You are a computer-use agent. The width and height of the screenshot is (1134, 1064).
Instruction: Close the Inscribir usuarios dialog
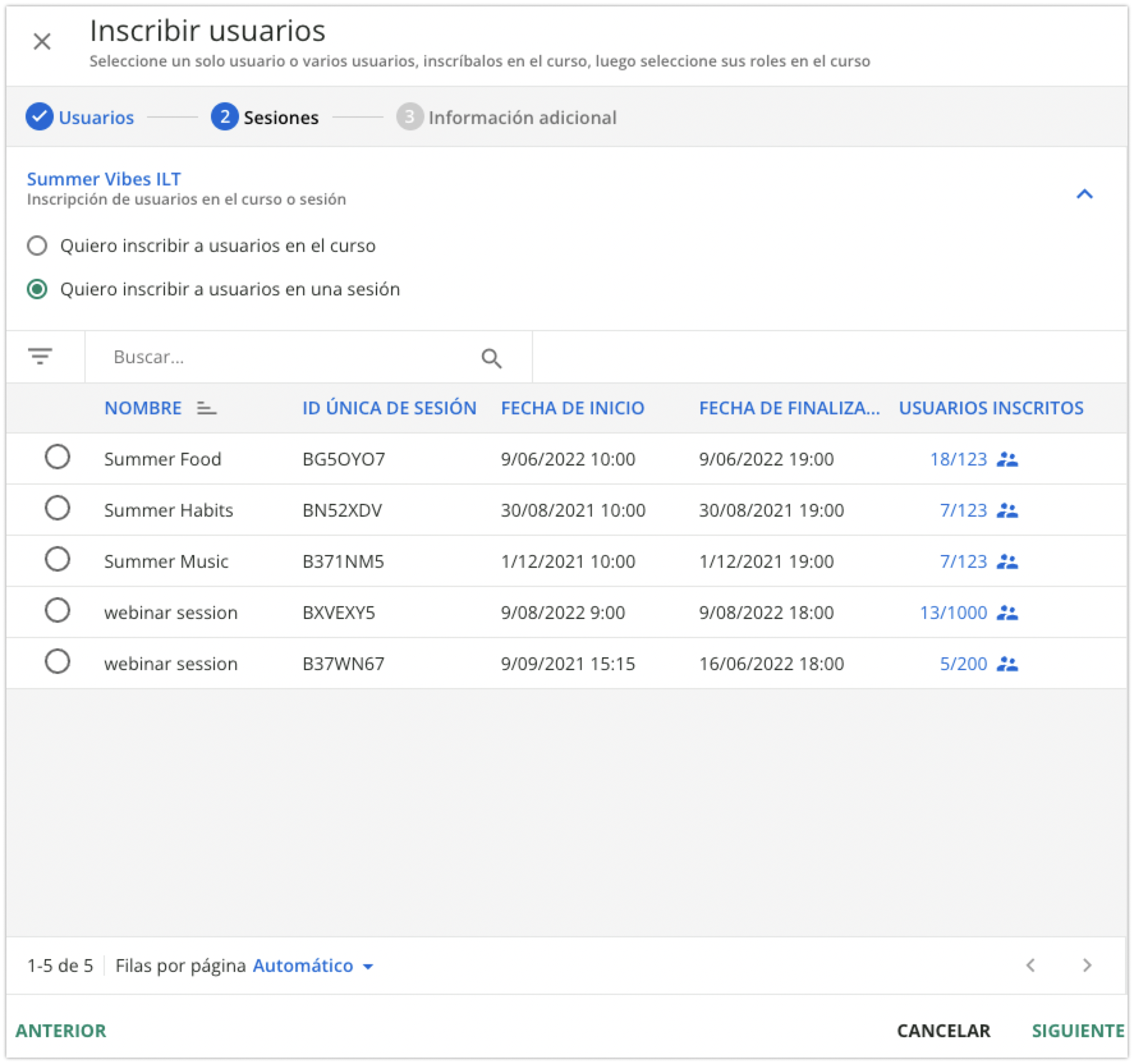coord(42,42)
